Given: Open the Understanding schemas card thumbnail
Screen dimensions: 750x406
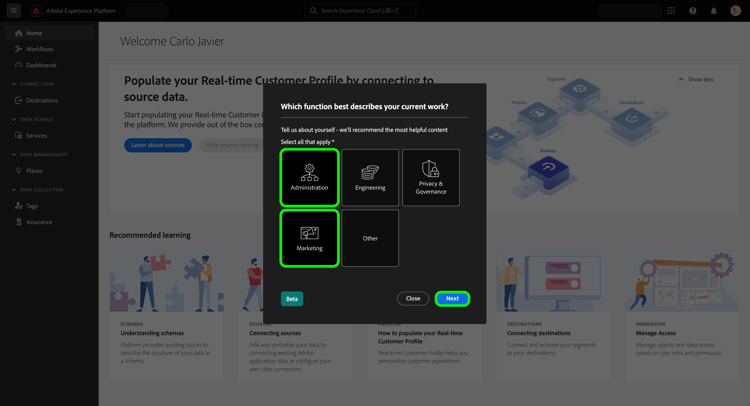Looking at the screenshot, I should [x=166, y=282].
